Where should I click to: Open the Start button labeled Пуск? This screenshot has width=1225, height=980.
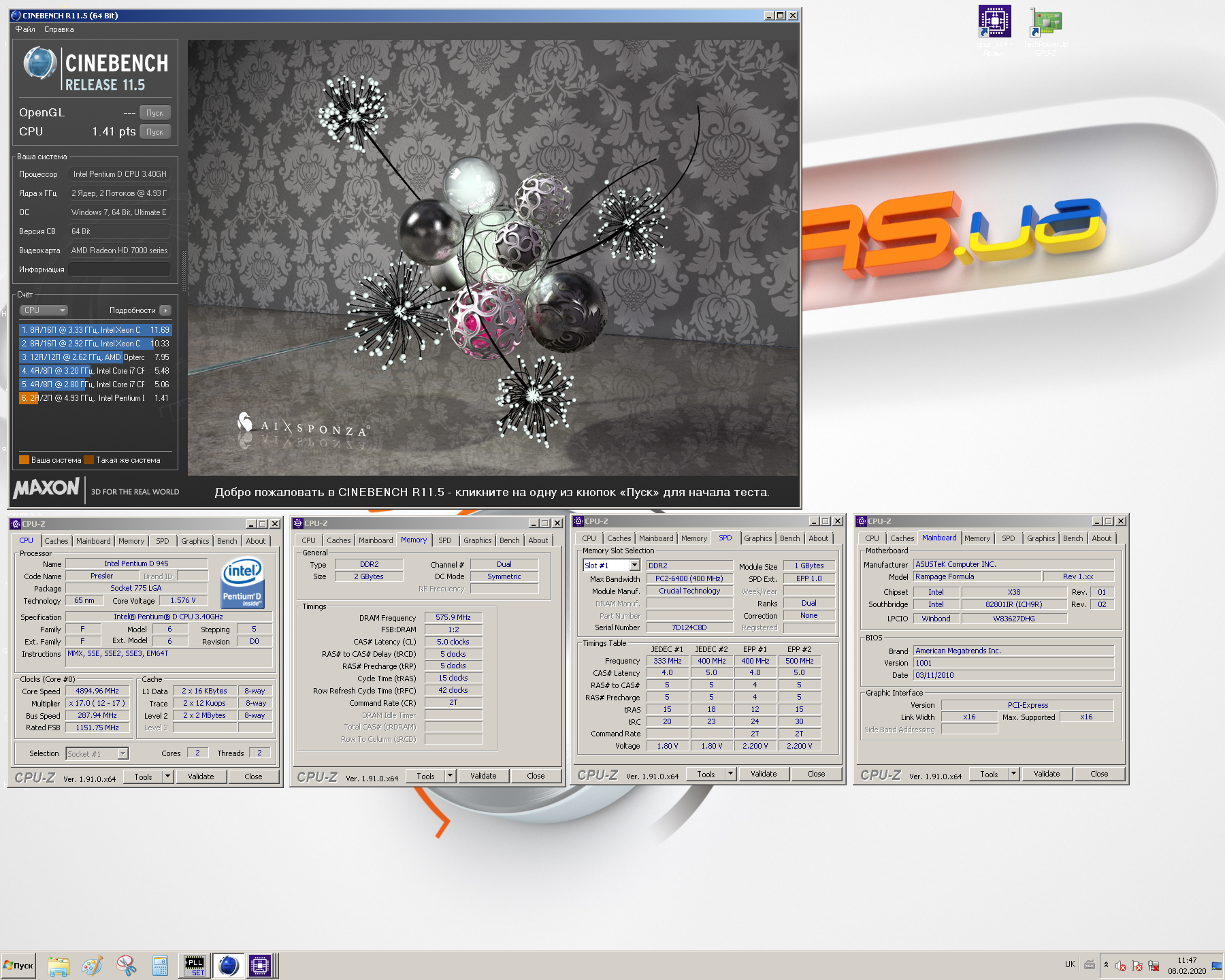[x=18, y=966]
